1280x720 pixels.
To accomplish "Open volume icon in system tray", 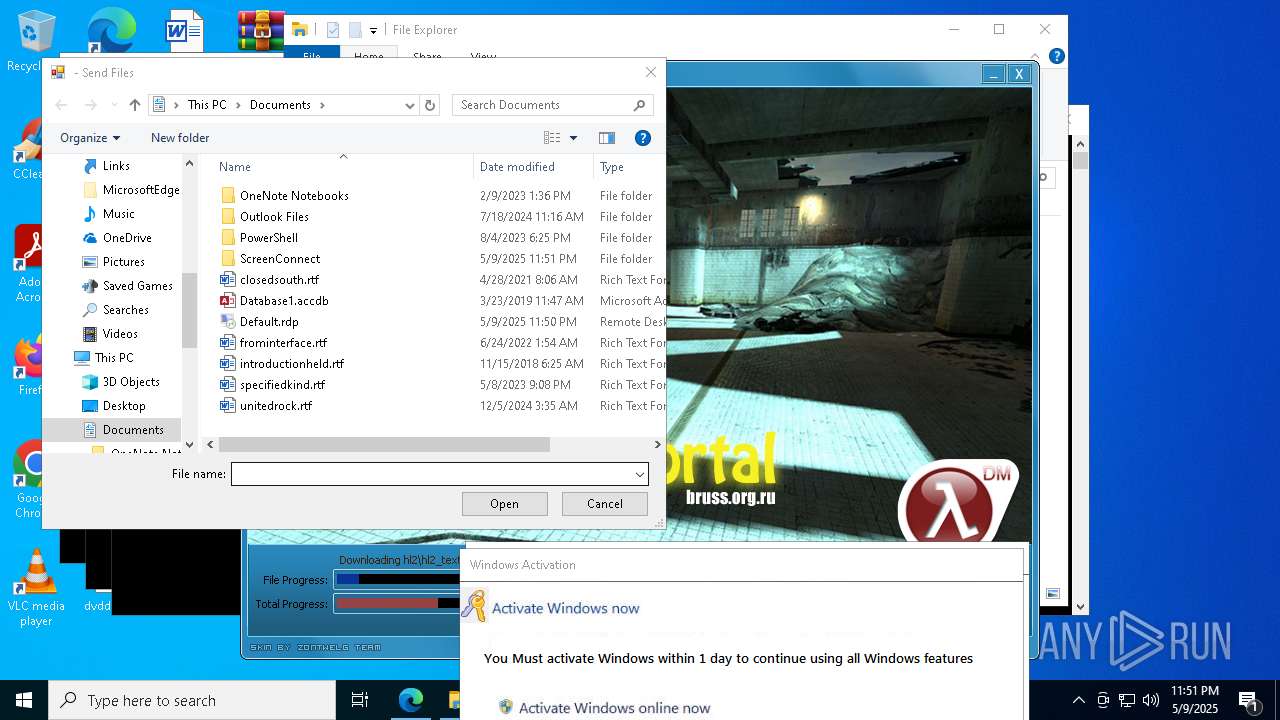I will (x=1151, y=700).
